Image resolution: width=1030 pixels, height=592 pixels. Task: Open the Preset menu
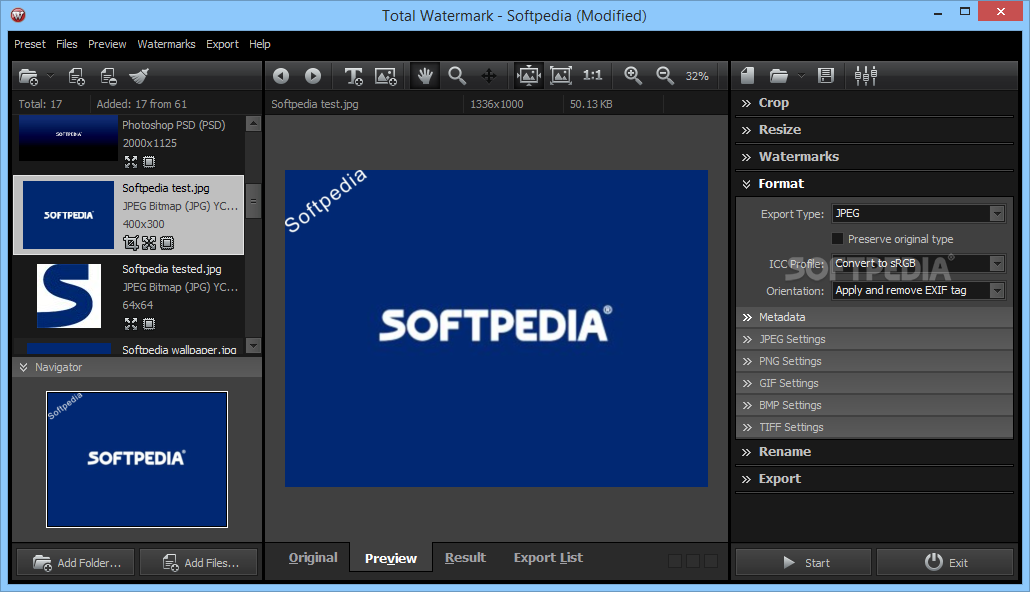point(30,44)
